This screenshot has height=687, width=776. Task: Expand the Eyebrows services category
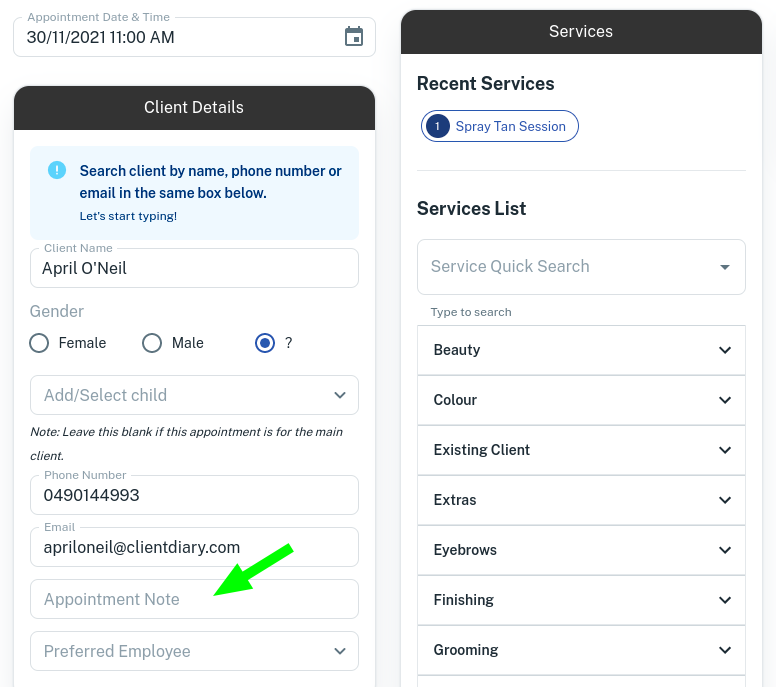click(x=580, y=550)
